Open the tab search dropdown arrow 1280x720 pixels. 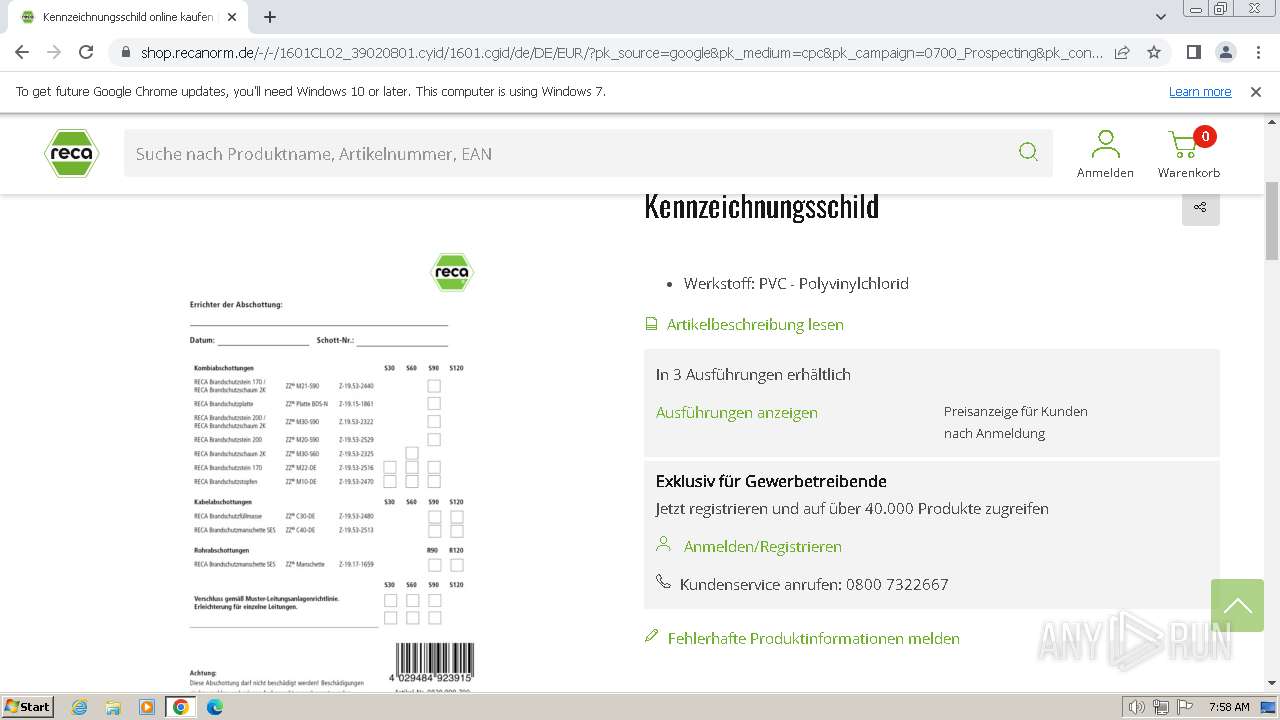(1161, 17)
